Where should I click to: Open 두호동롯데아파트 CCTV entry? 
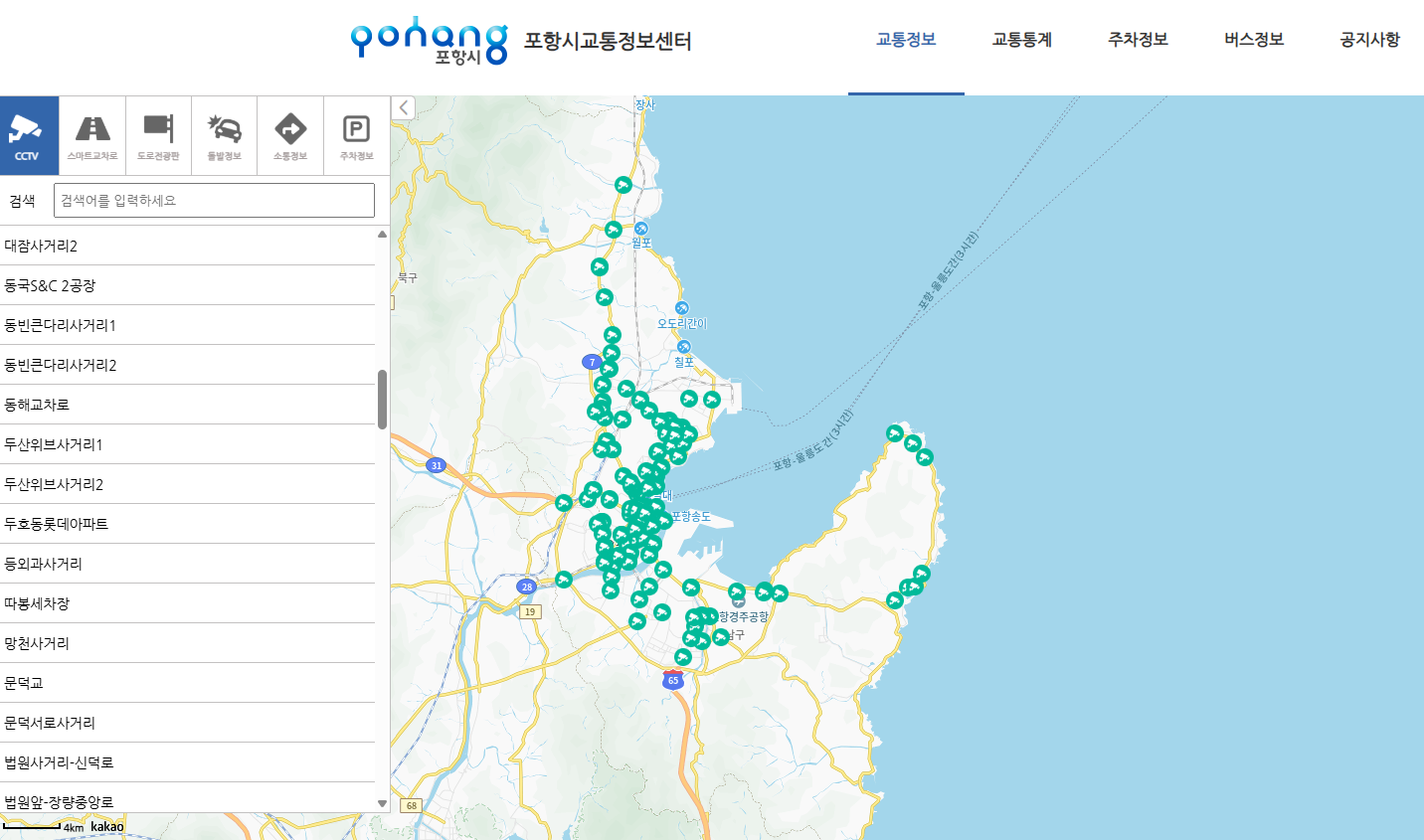187,524
